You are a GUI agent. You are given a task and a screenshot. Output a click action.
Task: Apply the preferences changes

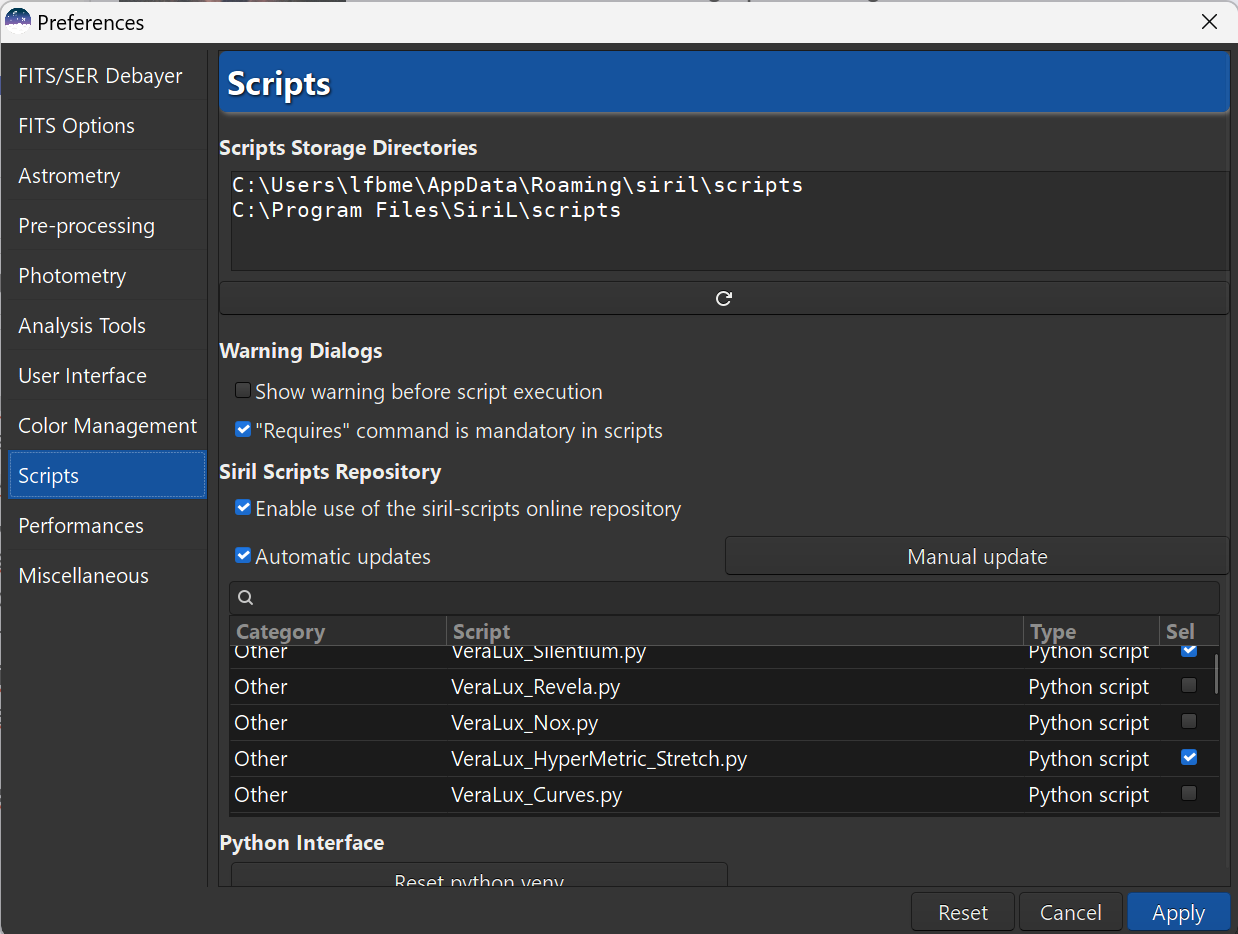(1179, 913)
